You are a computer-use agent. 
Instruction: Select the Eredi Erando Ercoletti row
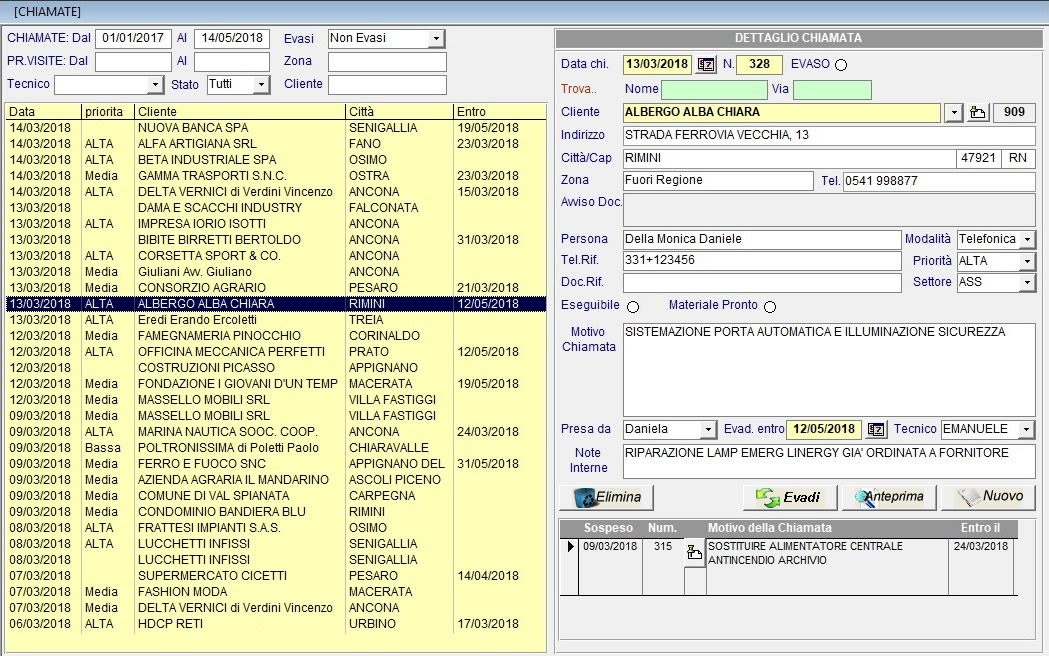[x=276, y=320]
